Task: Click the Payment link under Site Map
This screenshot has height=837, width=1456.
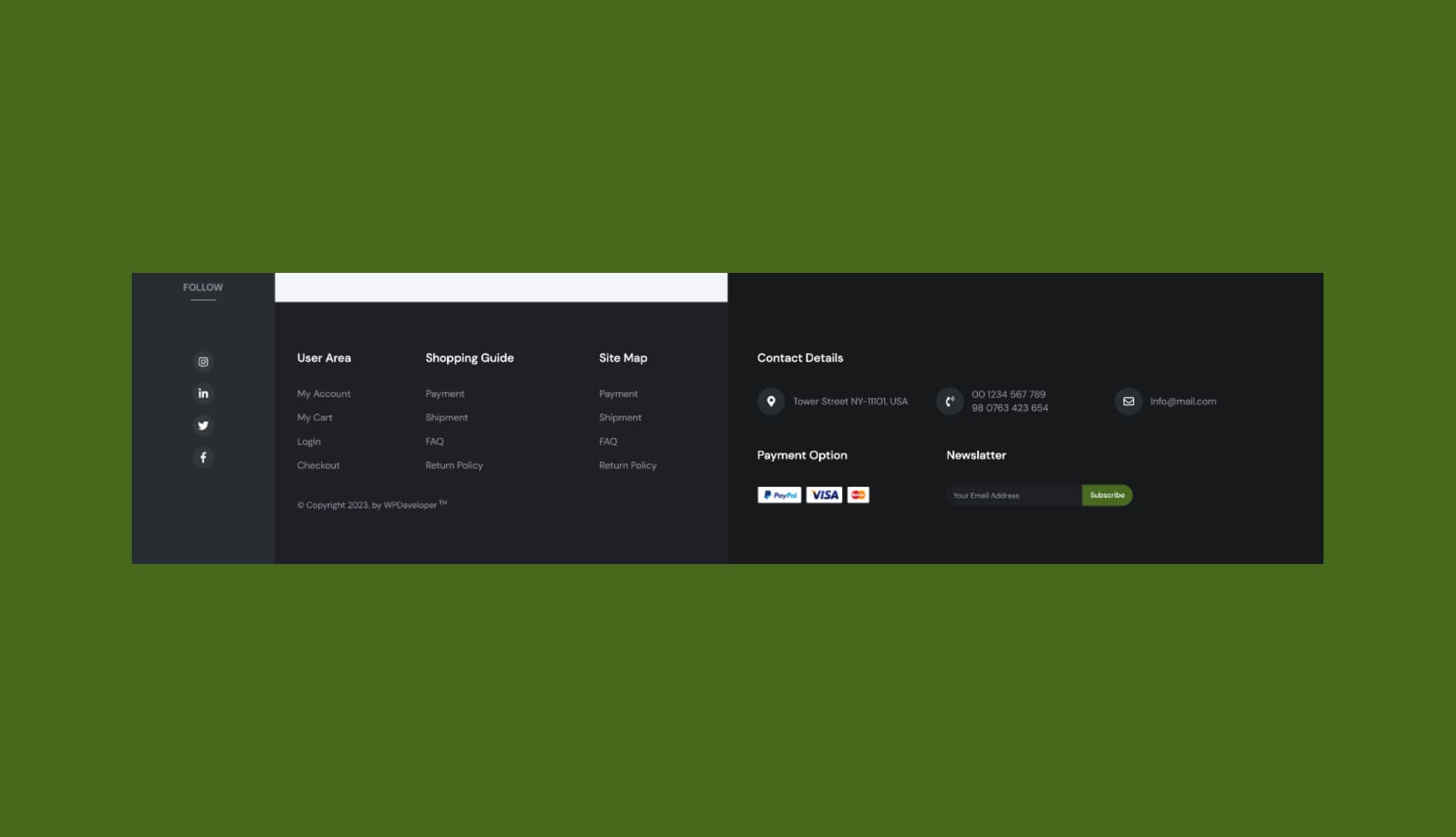Action: [618, 393]
